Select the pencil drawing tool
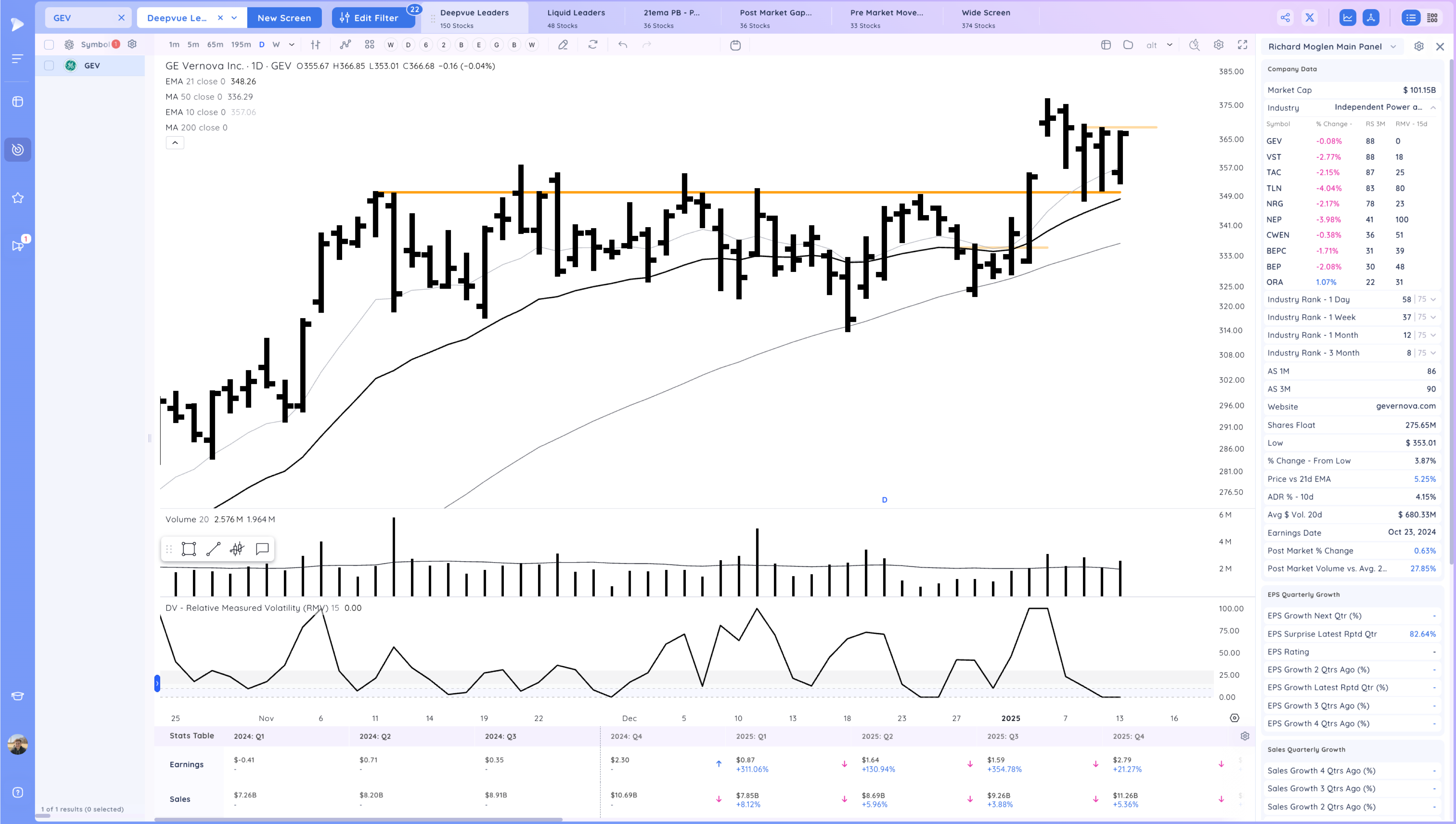The height and width of the screenshot is (824, 1456). pyautogui.click(x=562, y=45)
